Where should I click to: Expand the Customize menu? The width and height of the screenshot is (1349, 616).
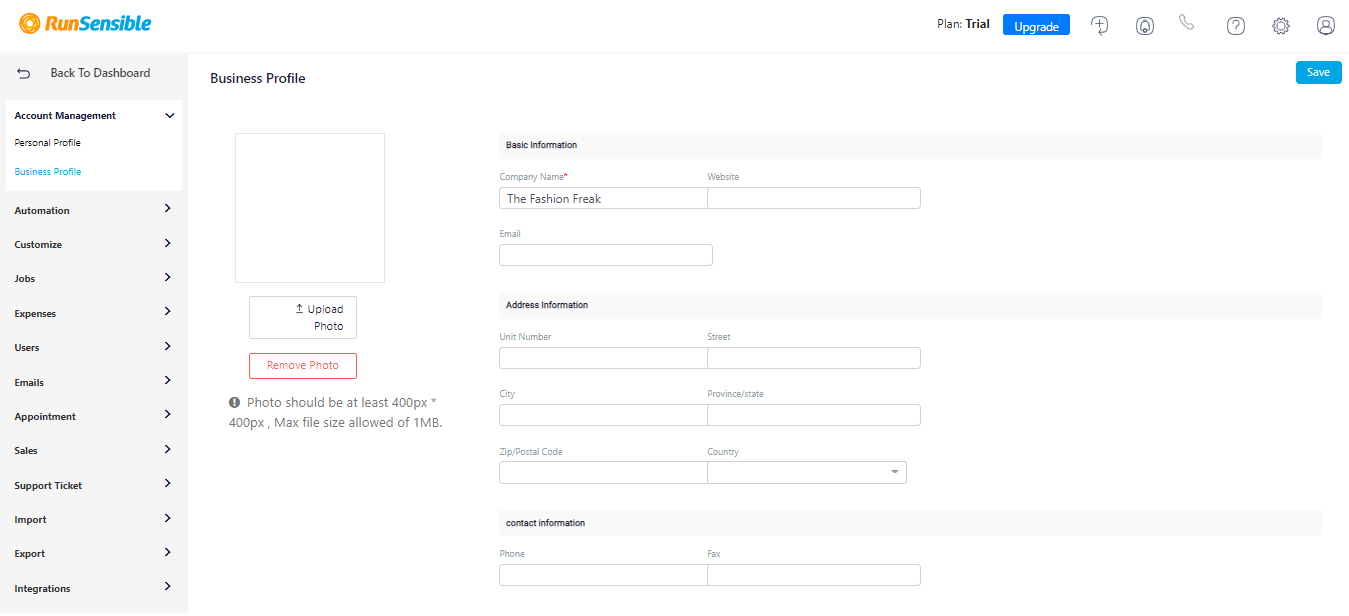94,244
